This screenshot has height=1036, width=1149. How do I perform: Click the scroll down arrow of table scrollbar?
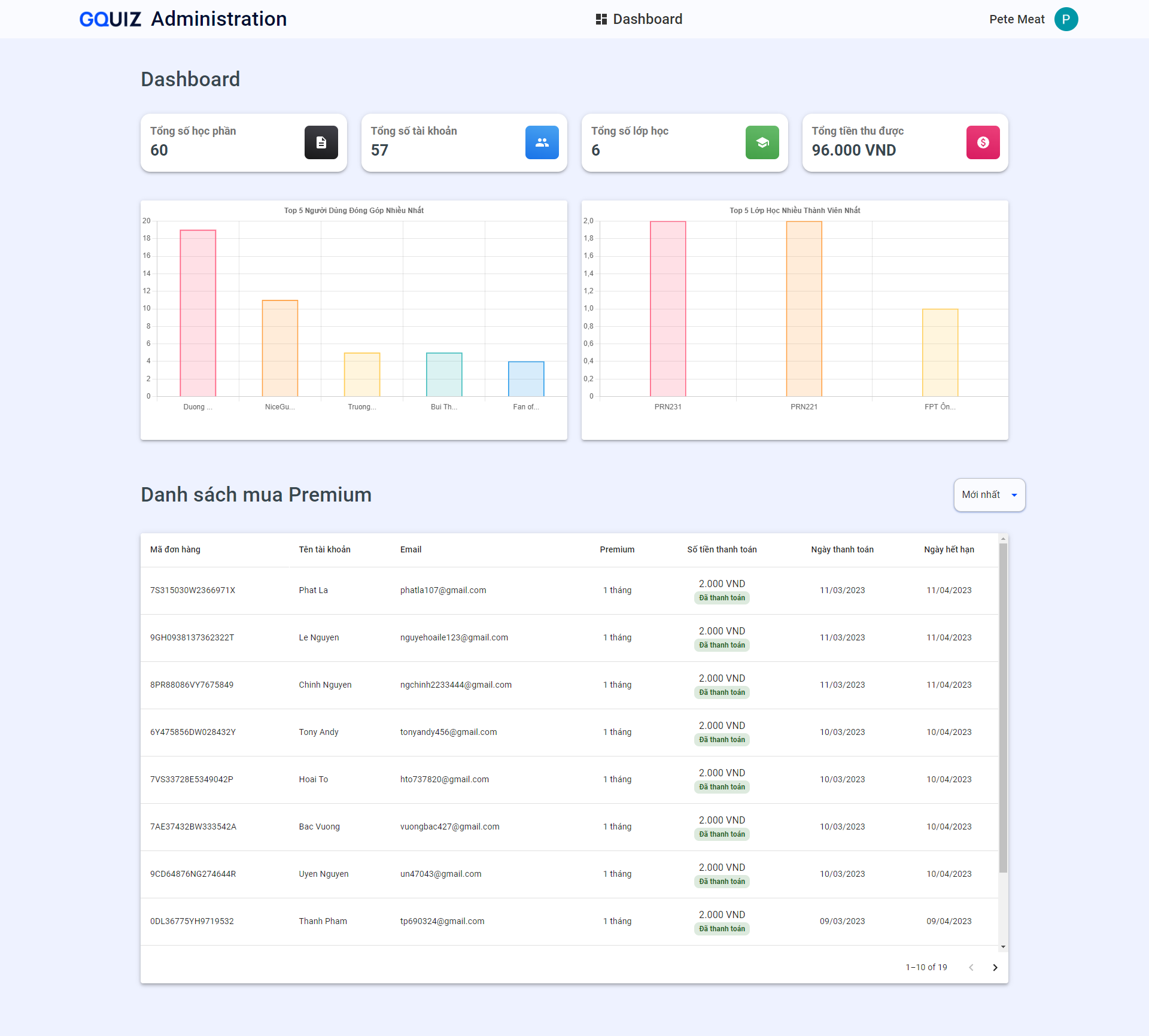click(x=1003, y=947)
